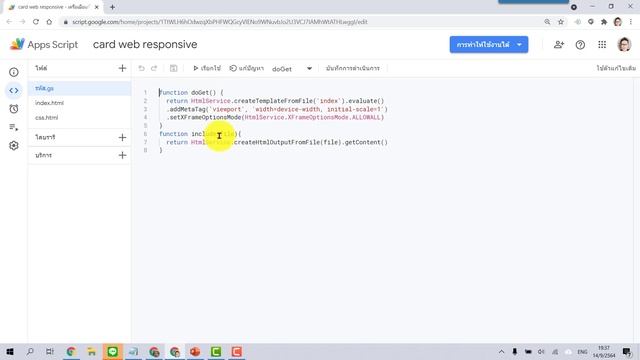Image resolution: width=640 pixels, height=360 pixels.
Task: Reload the page in Chrome
Action: 36,22
